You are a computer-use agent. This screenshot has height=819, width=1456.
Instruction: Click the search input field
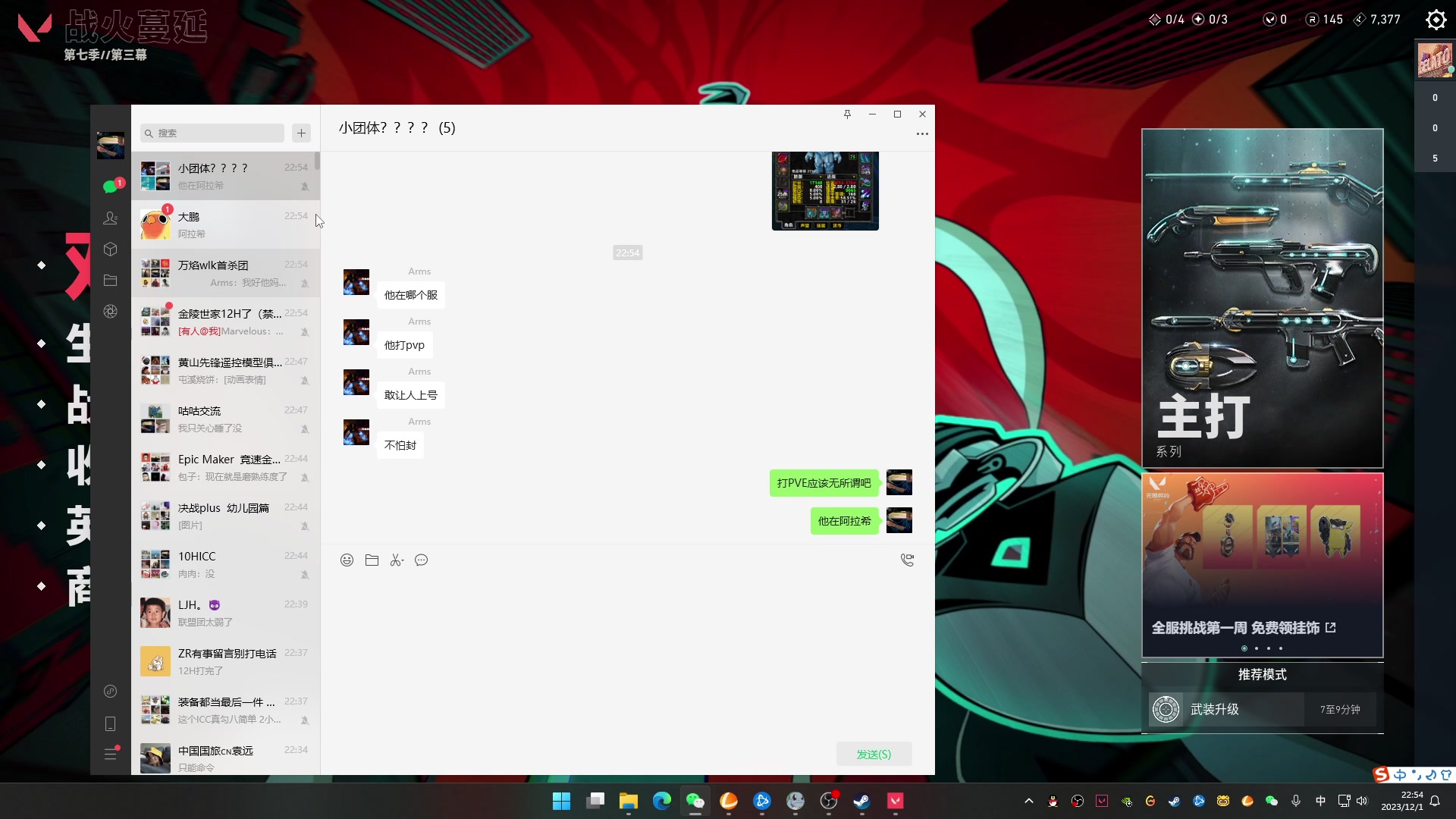point(212,132)
